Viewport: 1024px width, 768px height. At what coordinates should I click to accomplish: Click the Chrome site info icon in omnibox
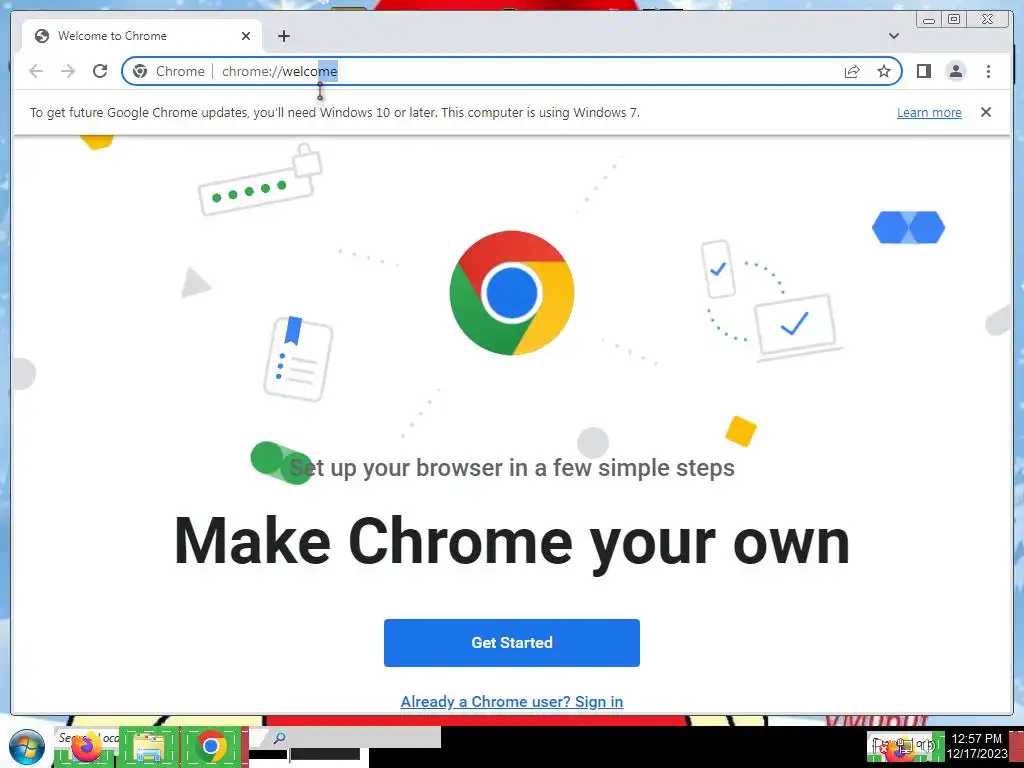(x=140, y=71)
